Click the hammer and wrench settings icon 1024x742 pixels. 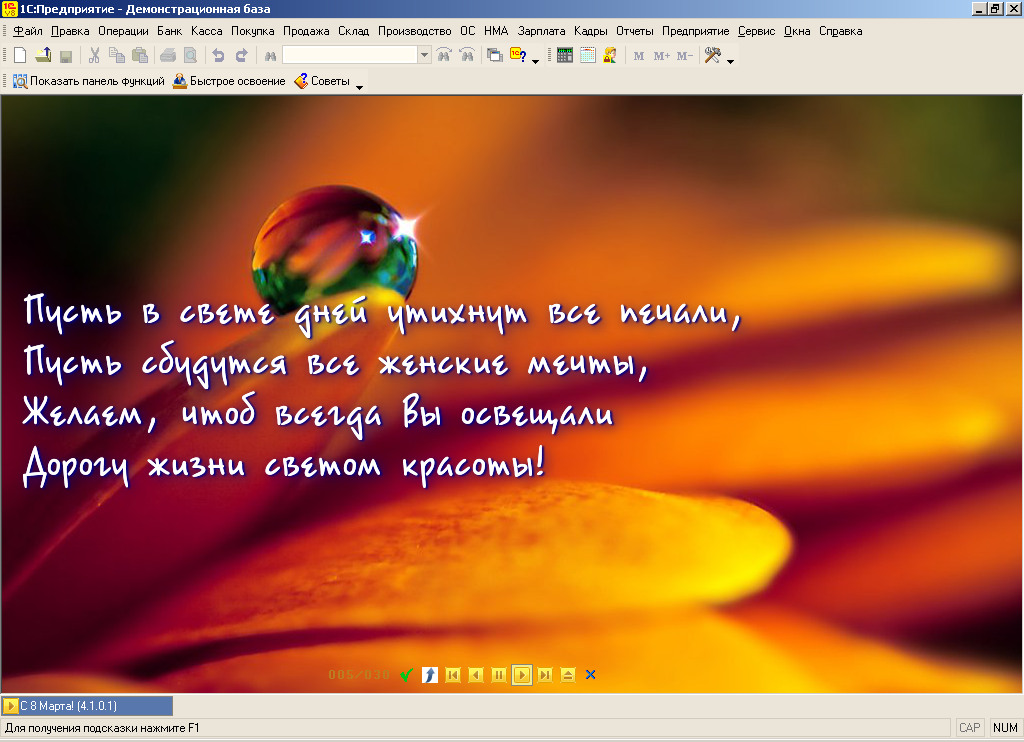712,56
